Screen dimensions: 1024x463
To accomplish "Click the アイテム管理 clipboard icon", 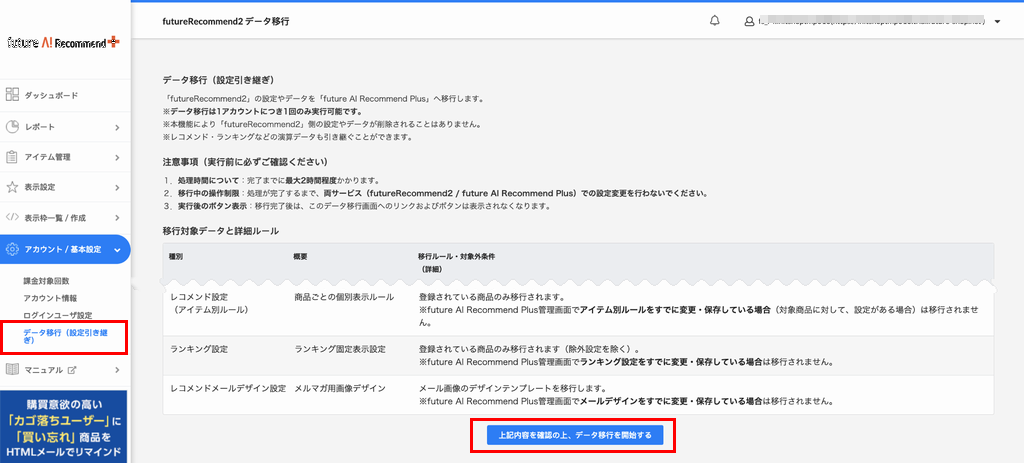I will 12,157.
